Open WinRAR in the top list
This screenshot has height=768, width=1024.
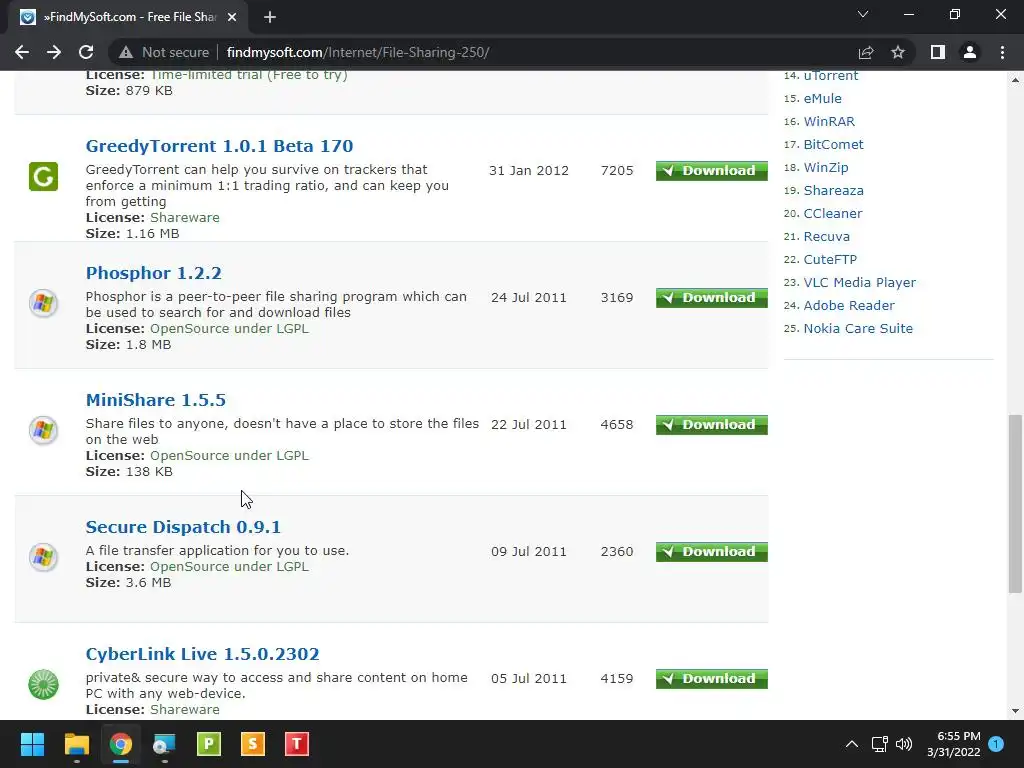tap(829, 121)
